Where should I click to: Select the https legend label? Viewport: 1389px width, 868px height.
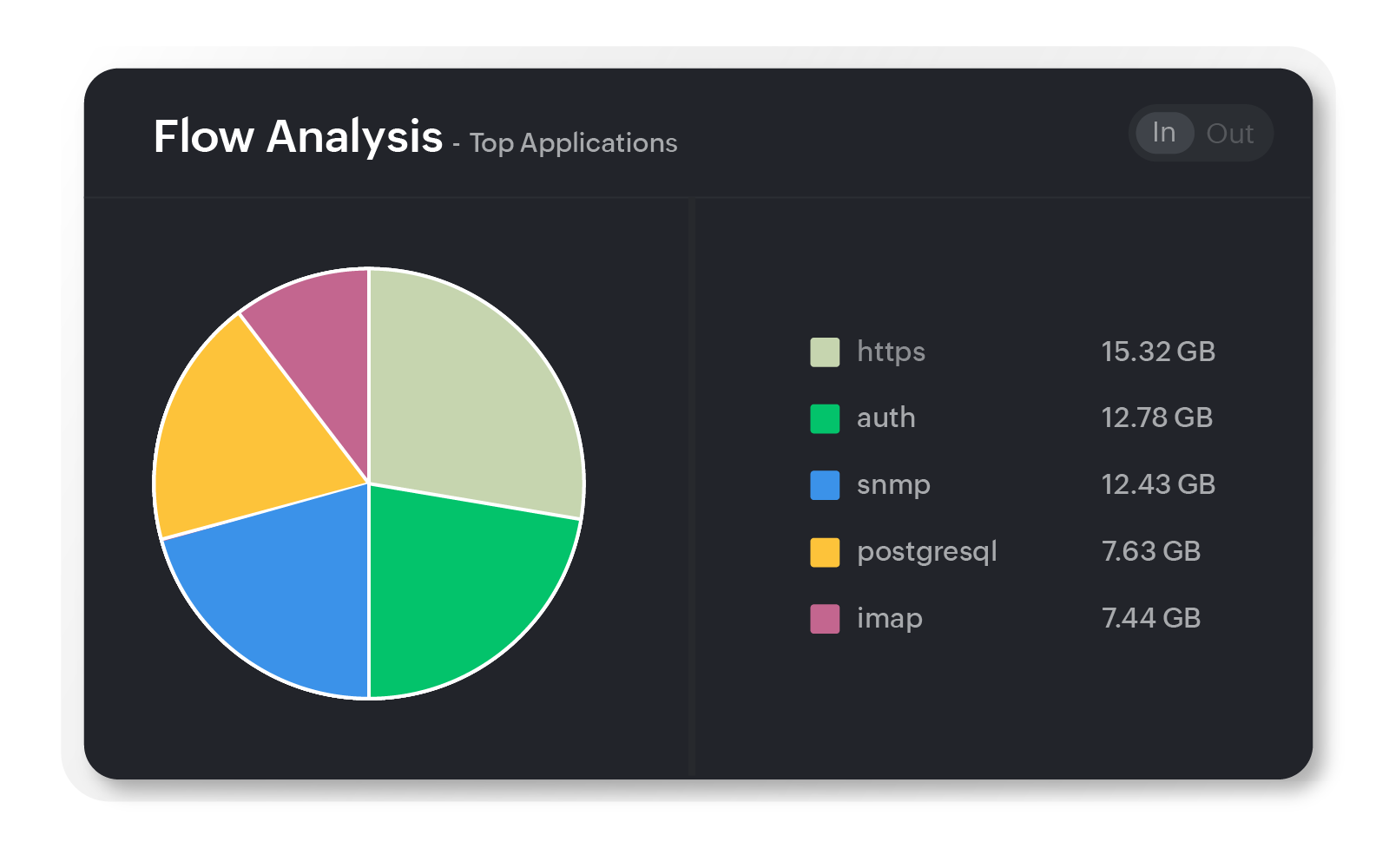click(x=891, y=352)
